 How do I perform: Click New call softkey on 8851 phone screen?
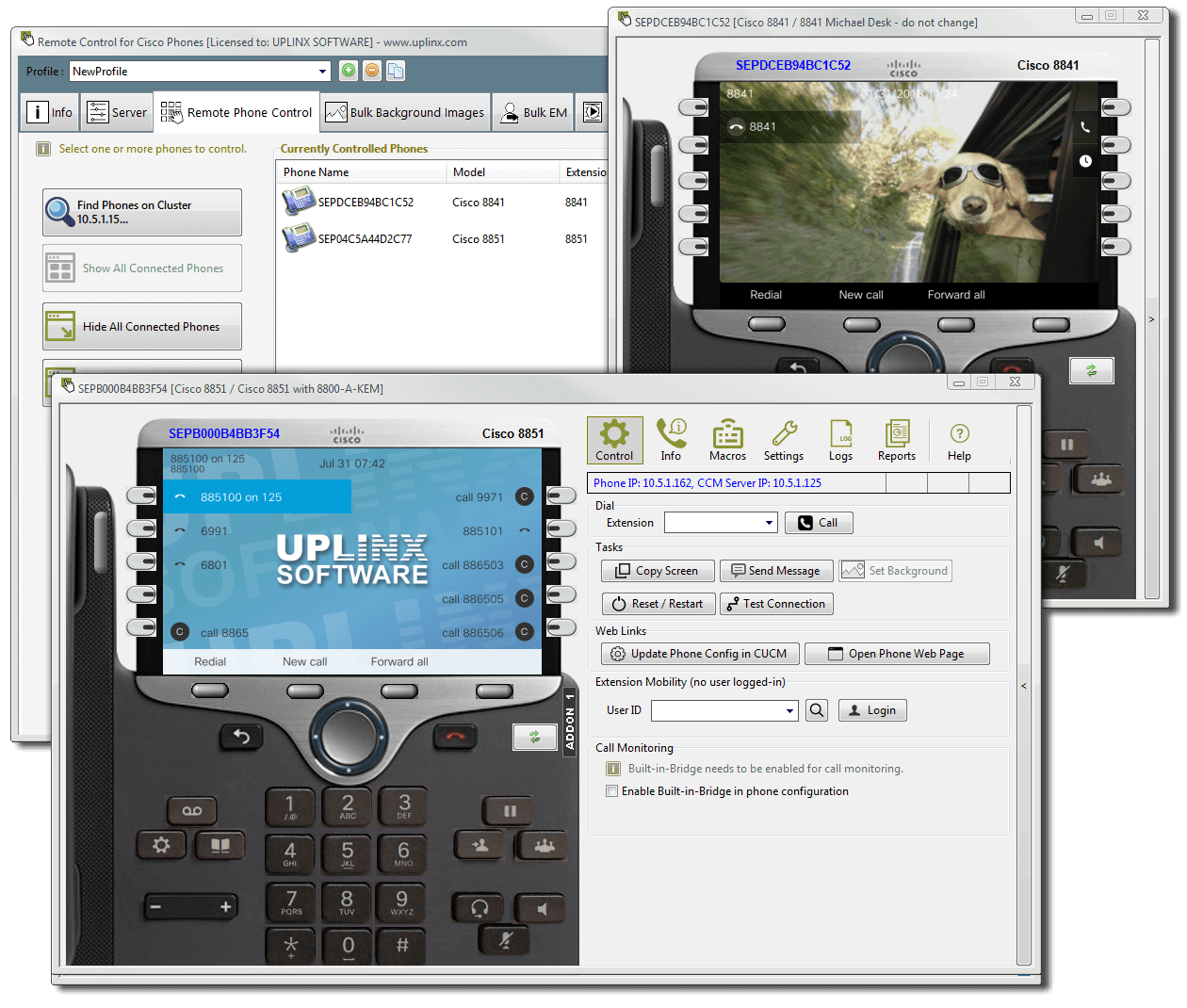pos(305,662)
